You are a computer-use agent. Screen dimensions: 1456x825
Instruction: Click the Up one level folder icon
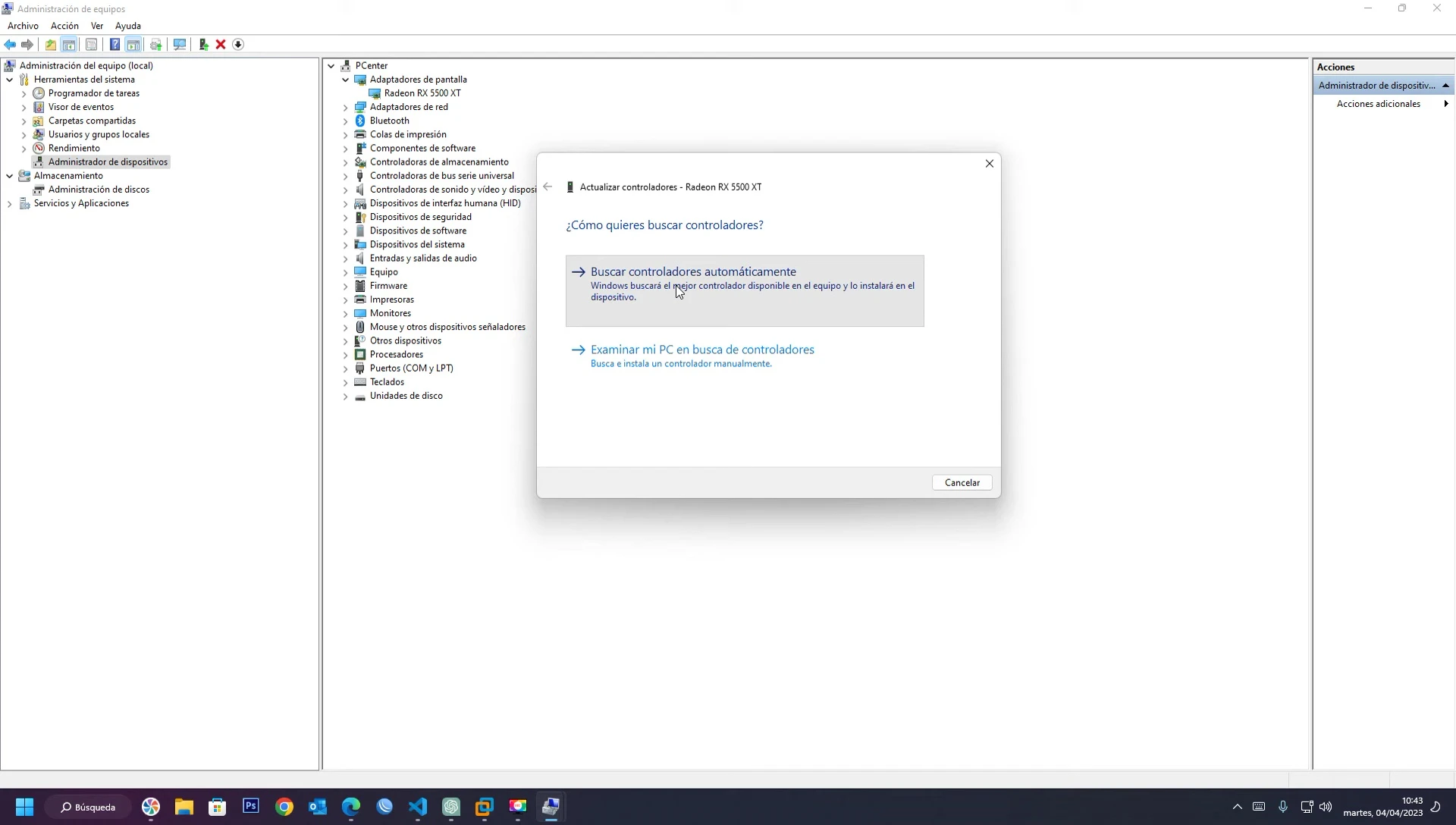click(50, 45)
